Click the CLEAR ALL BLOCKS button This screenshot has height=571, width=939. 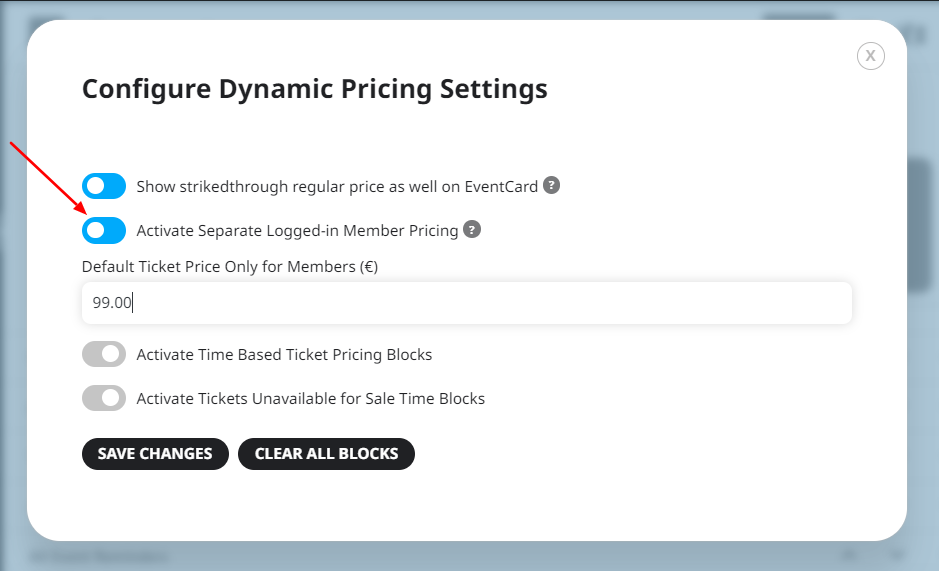pyautogui.click(x=326, y=454)
